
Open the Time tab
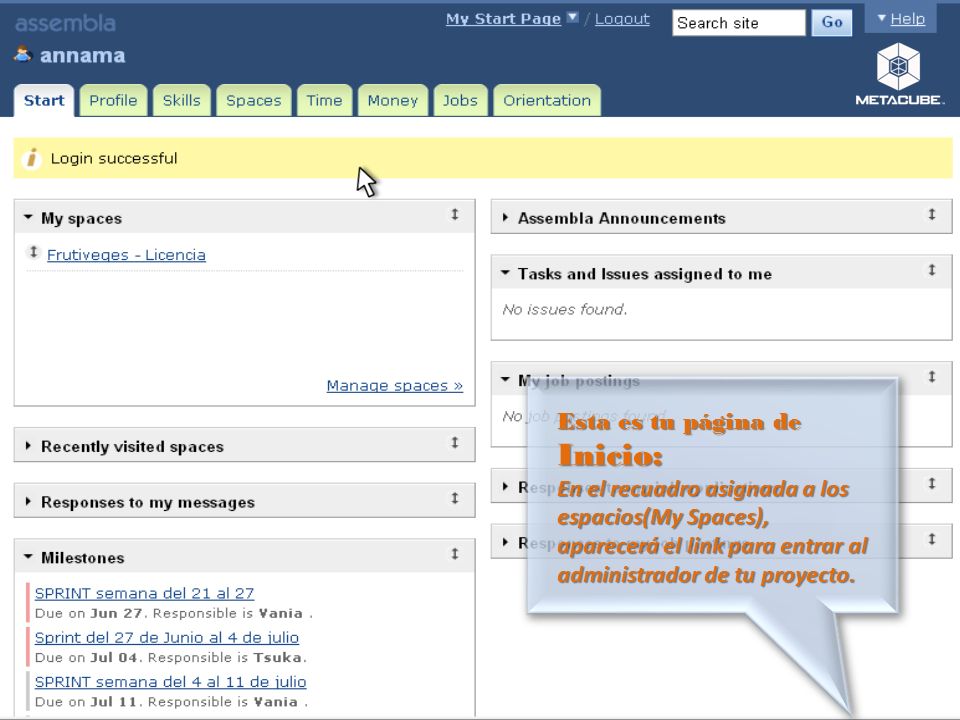pyautogui.click(x=324, y=100)
